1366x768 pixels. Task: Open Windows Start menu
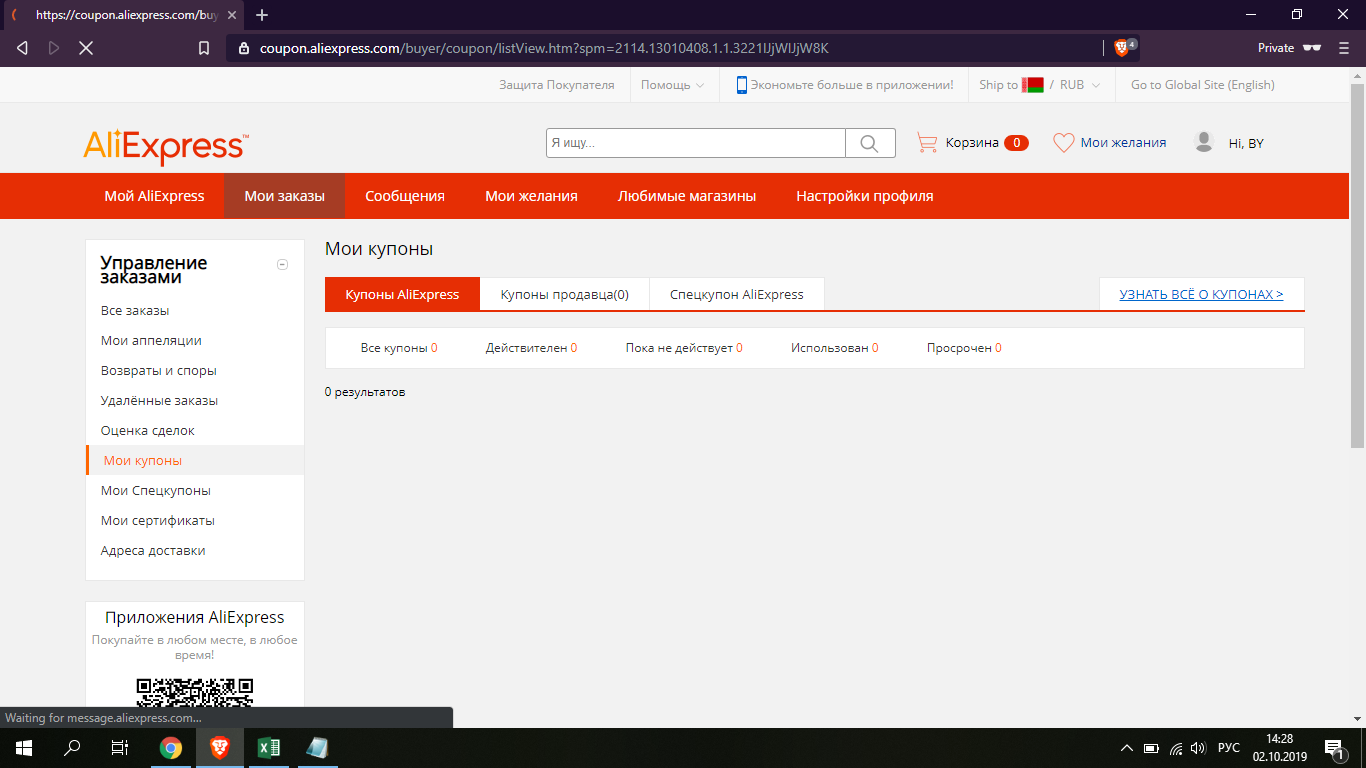click(x=23, y=747)
